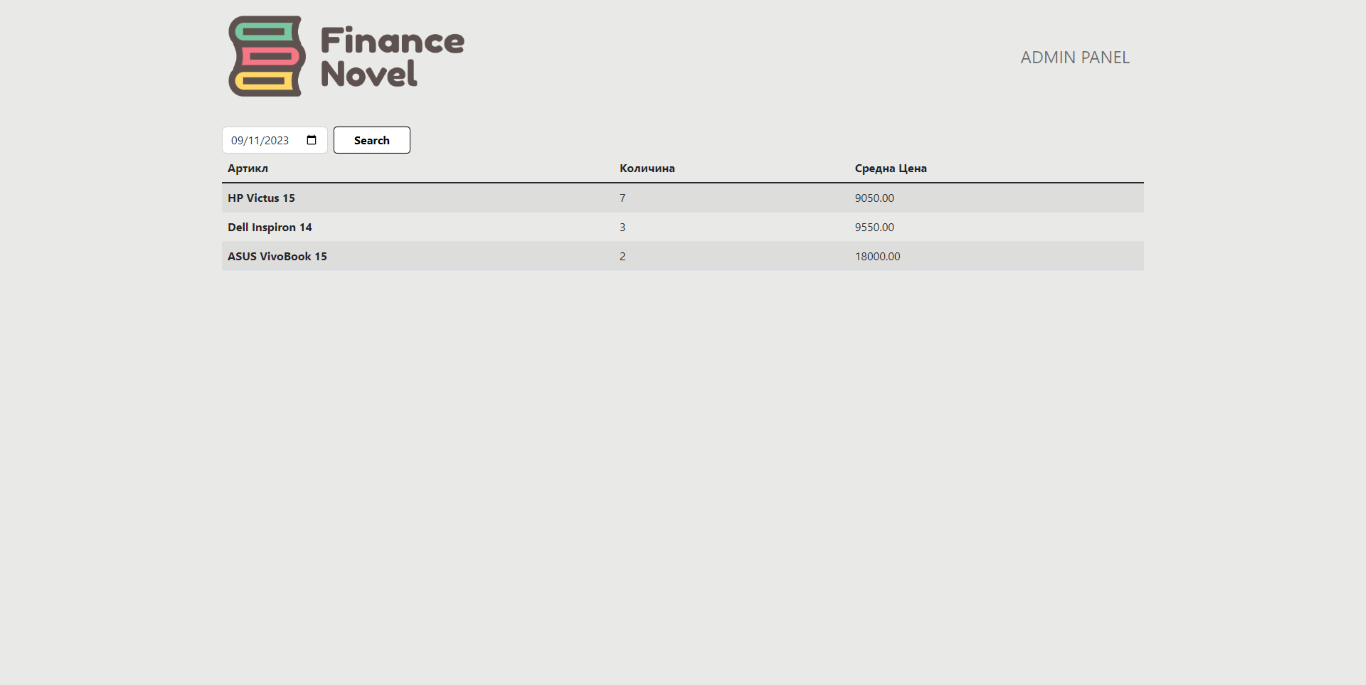The height and width of the screenshot is (685, 1366).
Task: Click the average price 9550.00 cell
Action: click(x=874, y=227)
